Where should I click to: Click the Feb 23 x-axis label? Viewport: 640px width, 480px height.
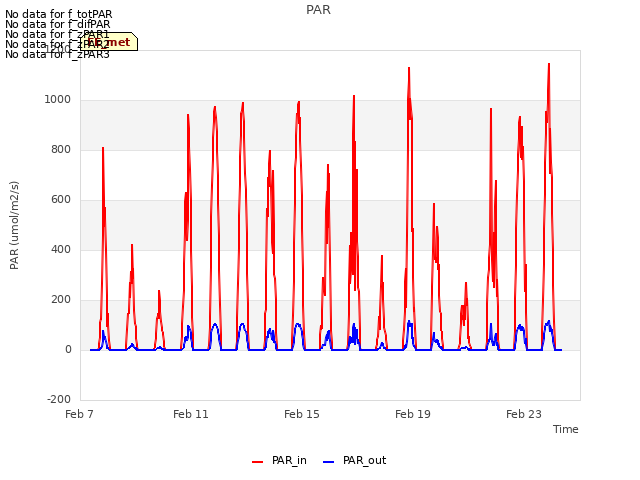click(524, 414)
